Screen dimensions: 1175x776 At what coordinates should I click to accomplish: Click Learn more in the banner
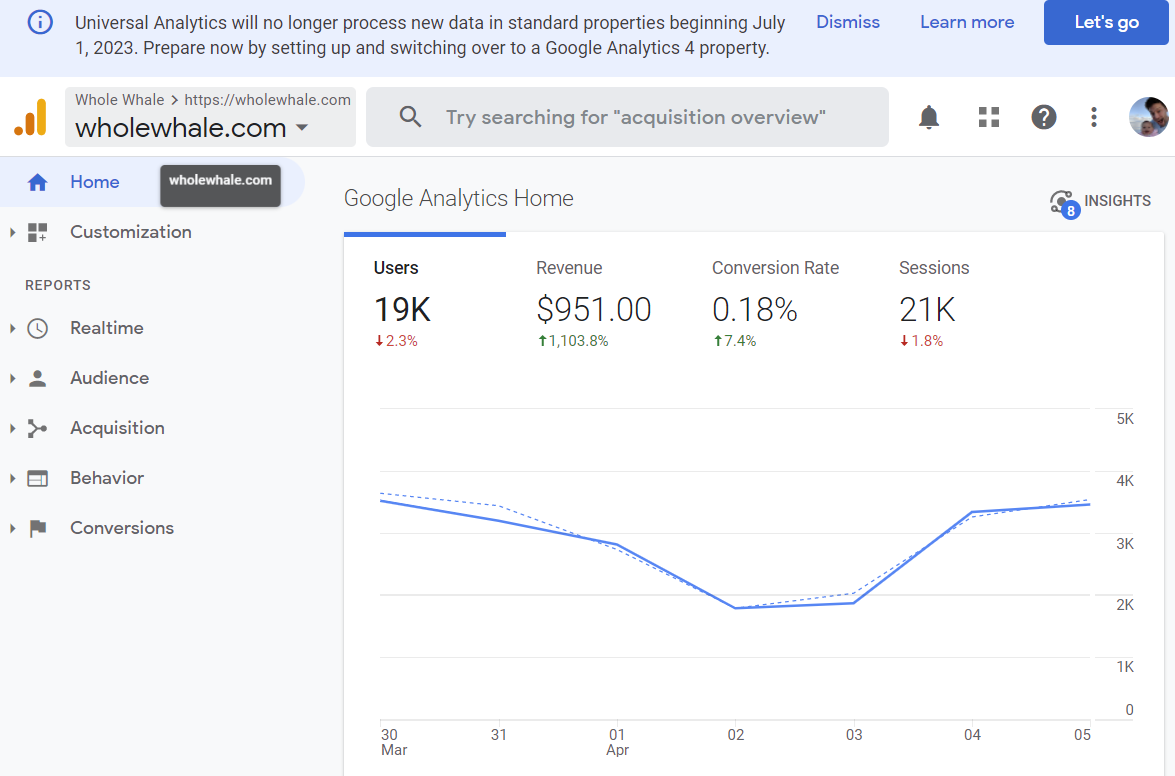tap(967, 22)
